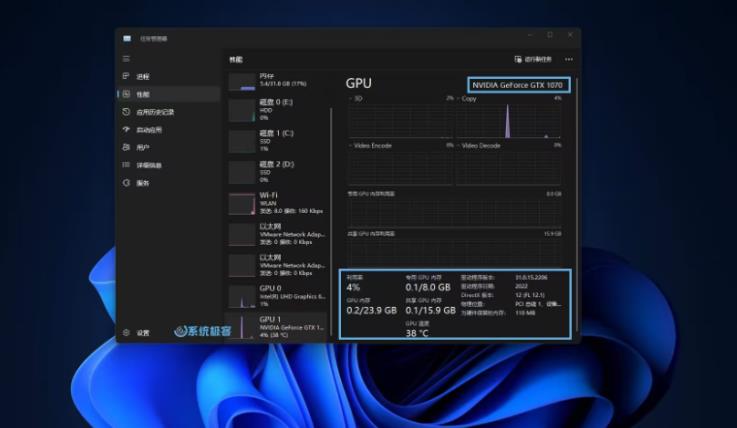Viewport: 737px width, 428px height.
Task: Click the "110 MB" reserved memory value
Action: [525, 313]
